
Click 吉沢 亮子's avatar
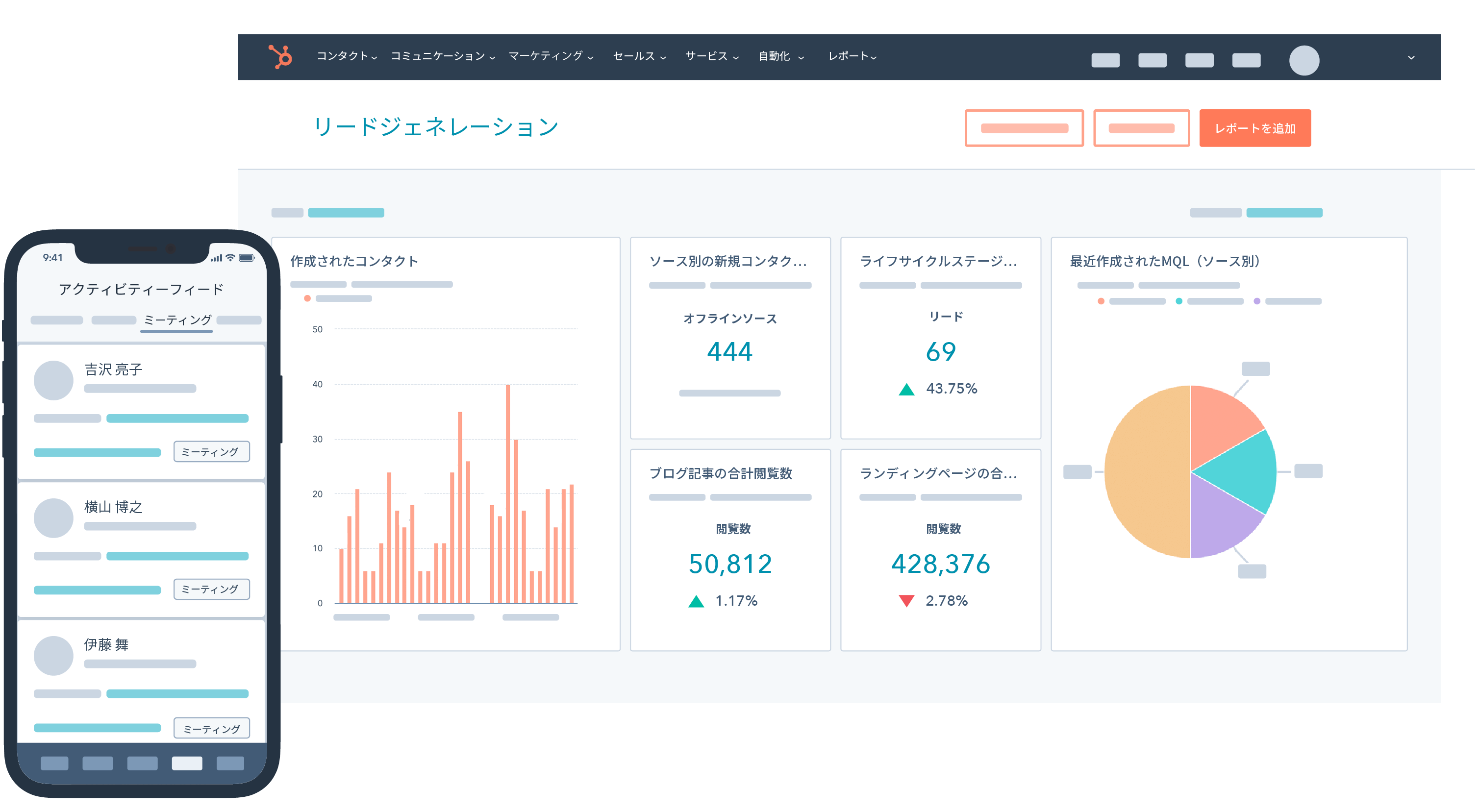click(53, 380)
